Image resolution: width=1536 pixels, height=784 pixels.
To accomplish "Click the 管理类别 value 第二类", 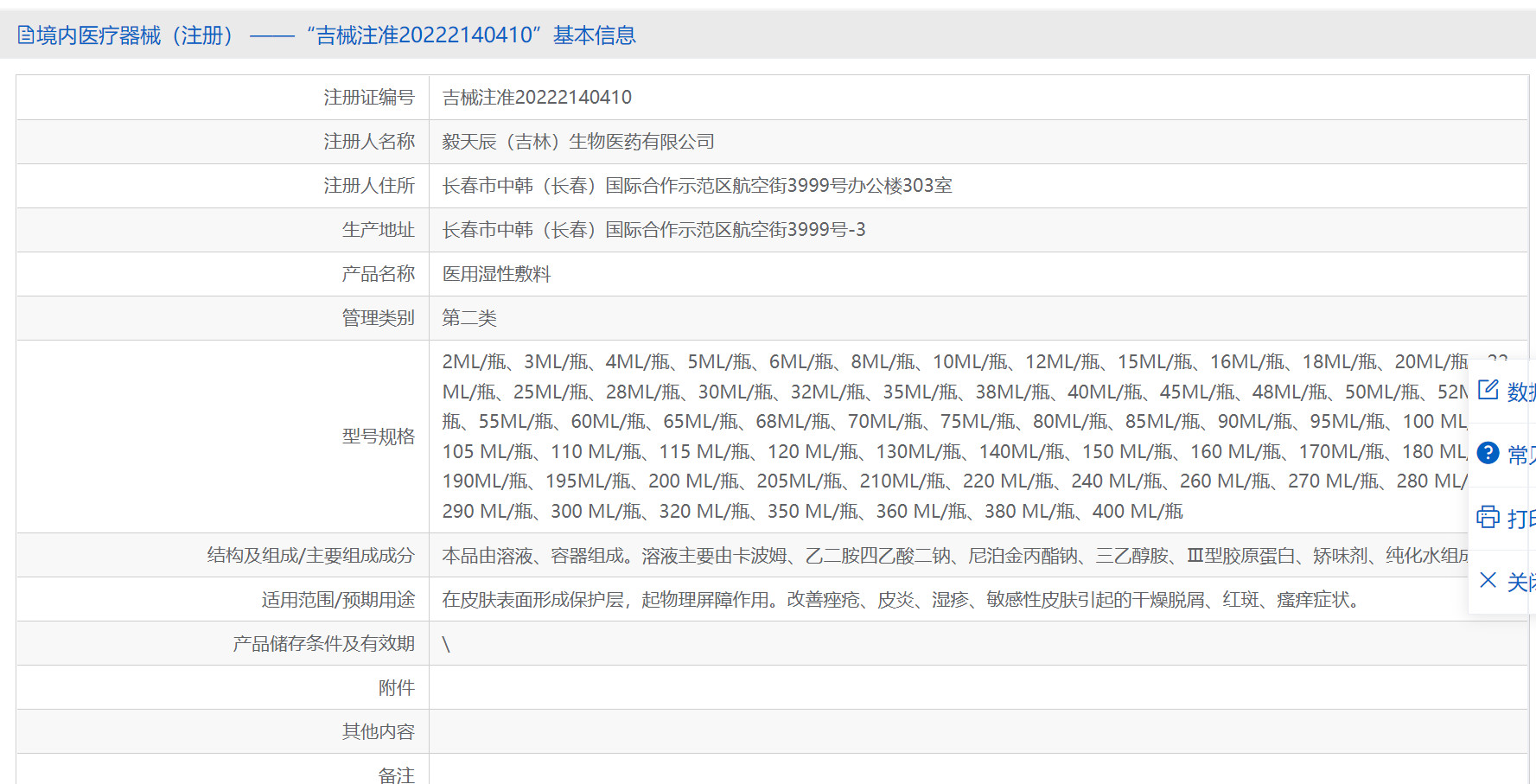I will (x=469, y=318).
